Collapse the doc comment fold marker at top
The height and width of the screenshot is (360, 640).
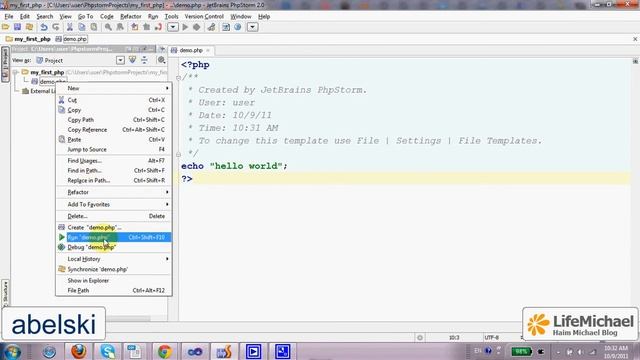pyautogui.click(x=178, y=78)
